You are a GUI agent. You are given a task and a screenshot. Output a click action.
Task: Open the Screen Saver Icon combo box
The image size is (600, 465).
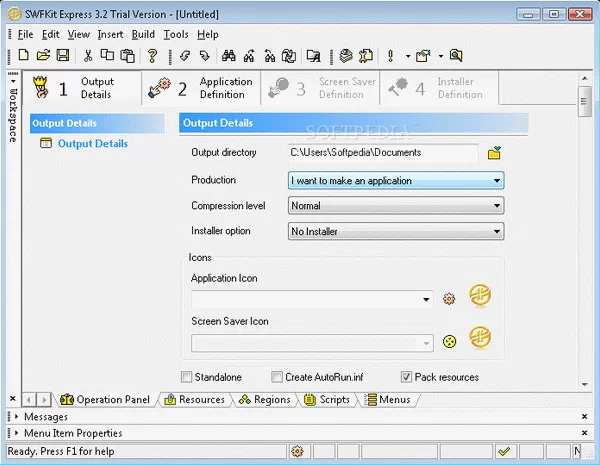312,343
